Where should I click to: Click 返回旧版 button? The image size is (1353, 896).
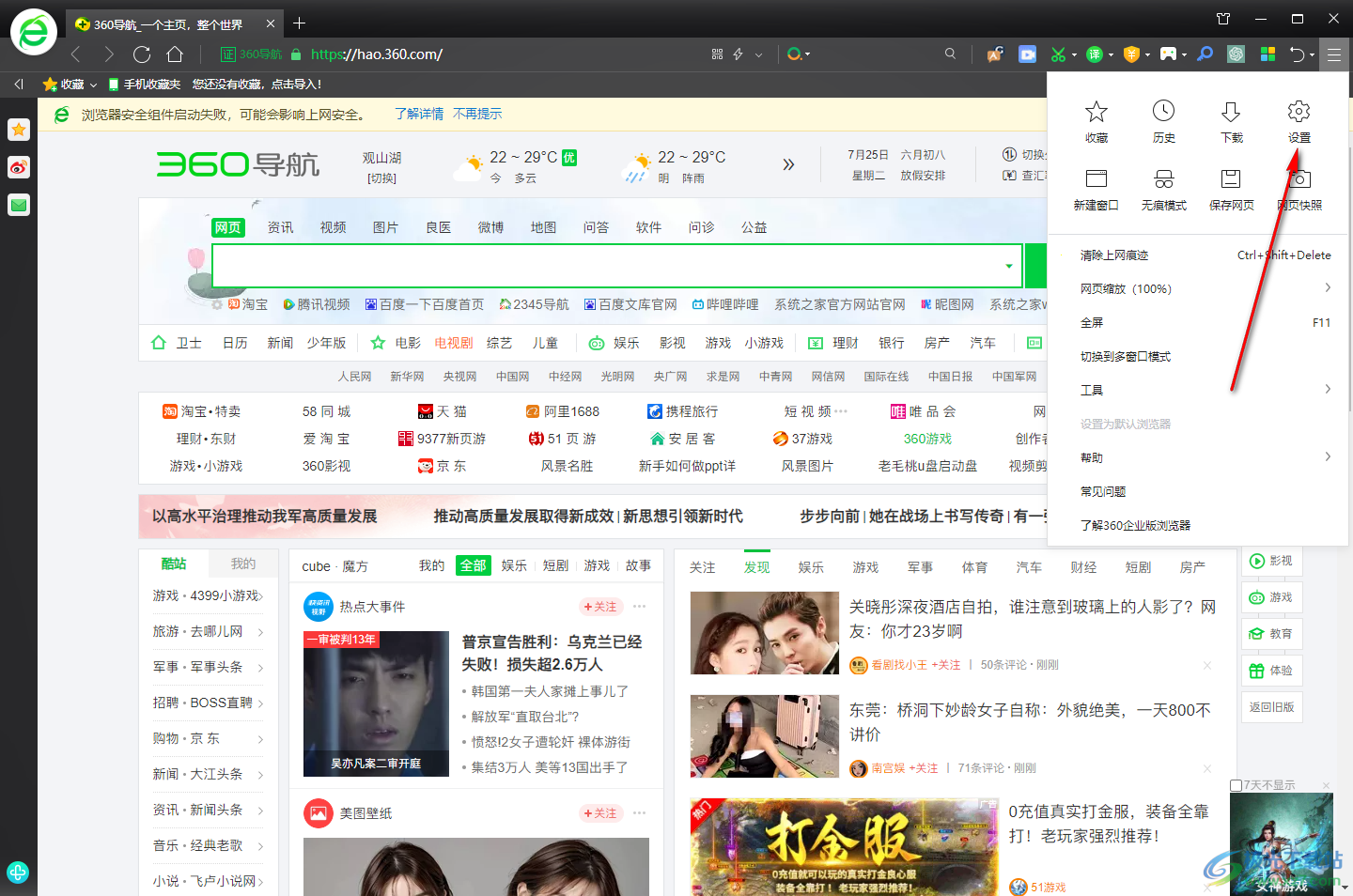tap(1272, 707)
